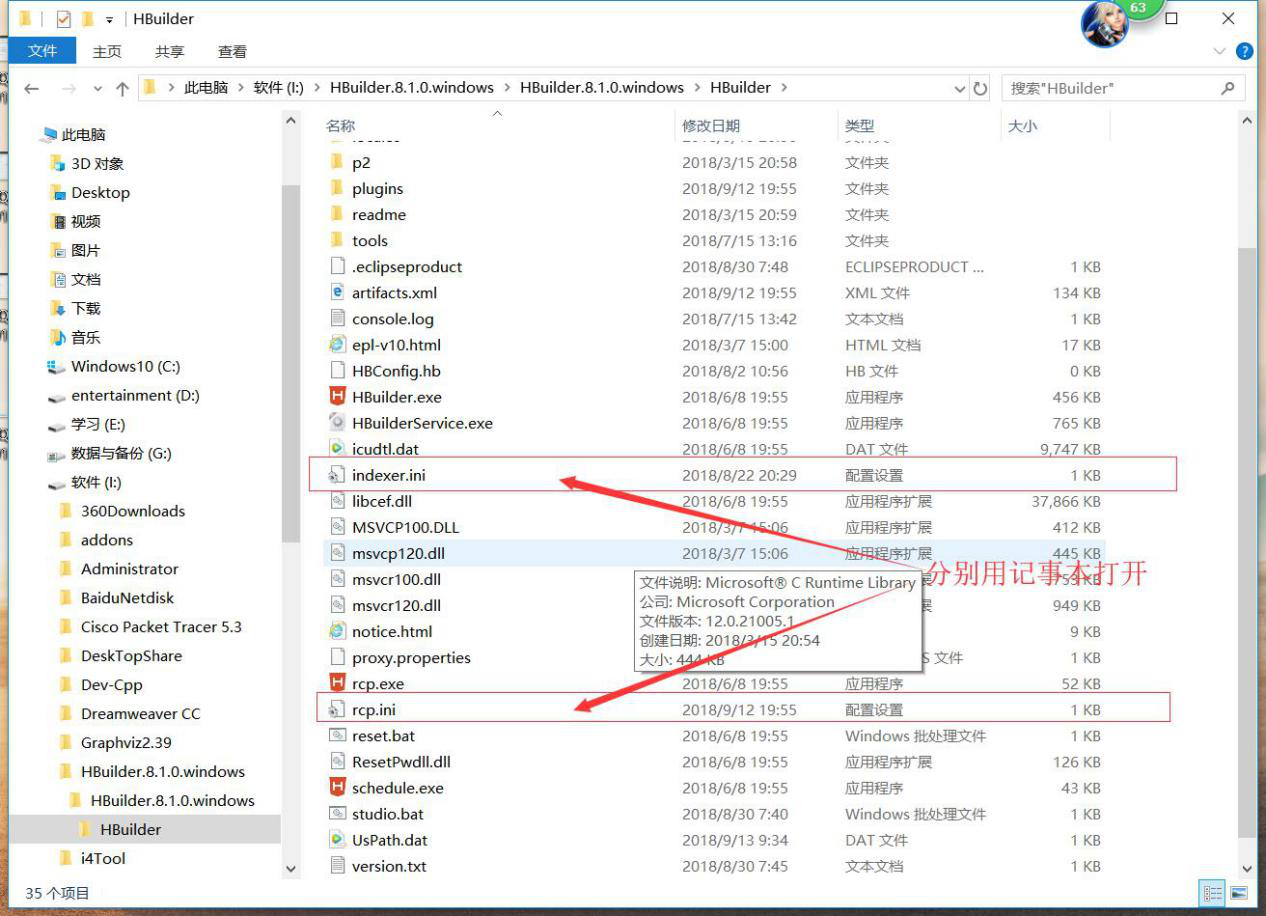Viewport: 1266px width, 916px height.
Task: Switch to large thumbnails view icon
Action: coord(1239,893)
